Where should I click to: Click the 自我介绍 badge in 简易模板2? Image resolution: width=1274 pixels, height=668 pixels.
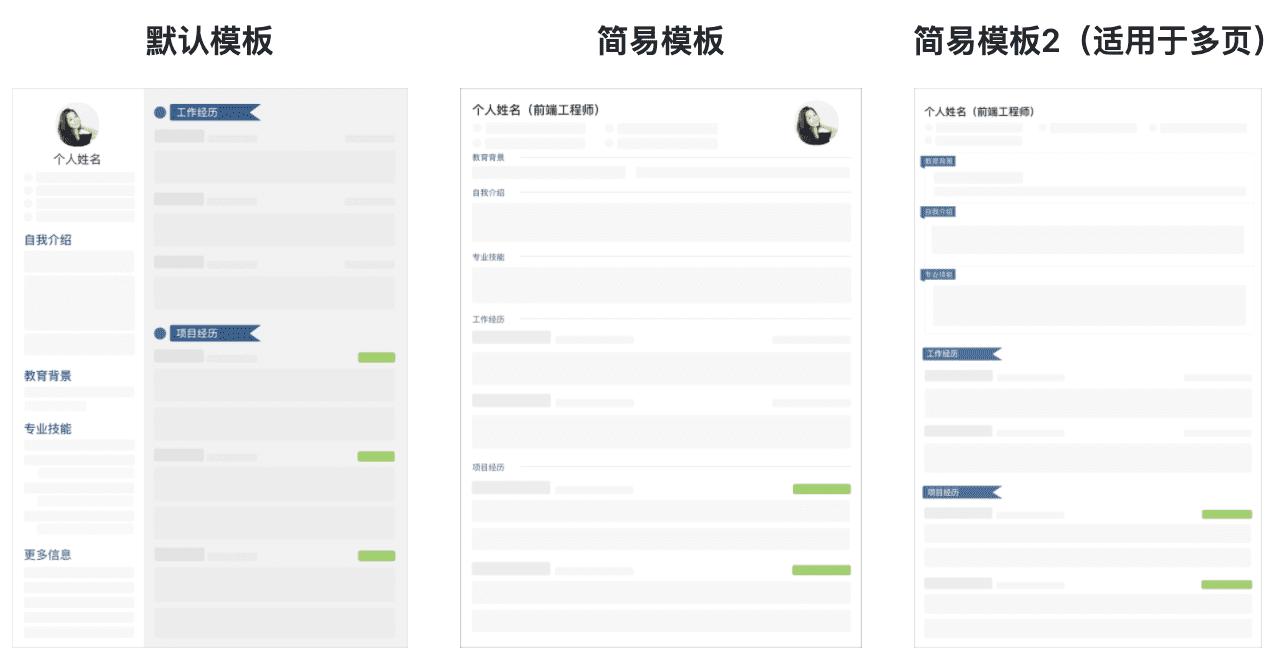pos(938,212)
